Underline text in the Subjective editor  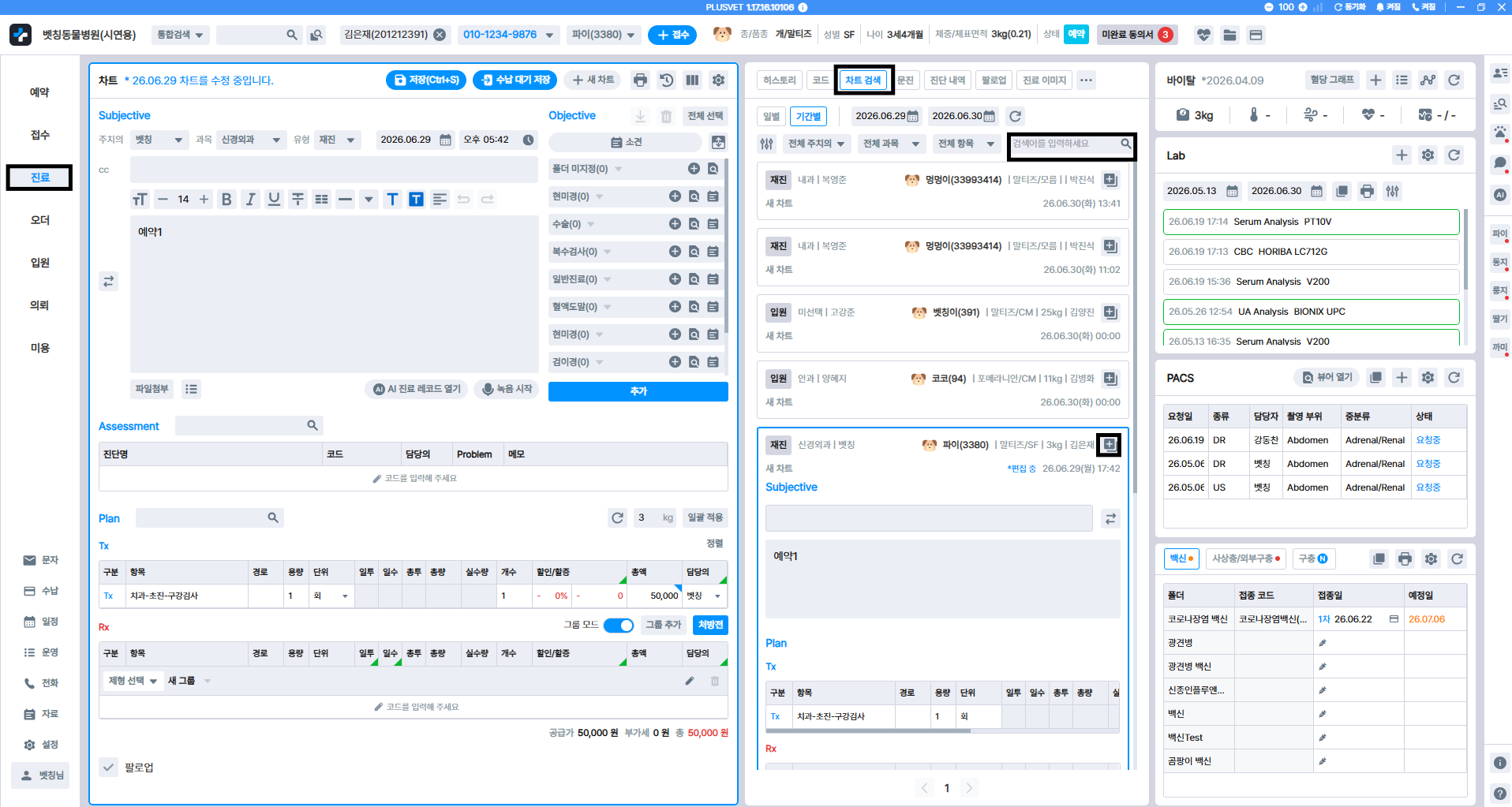point(274,199)
